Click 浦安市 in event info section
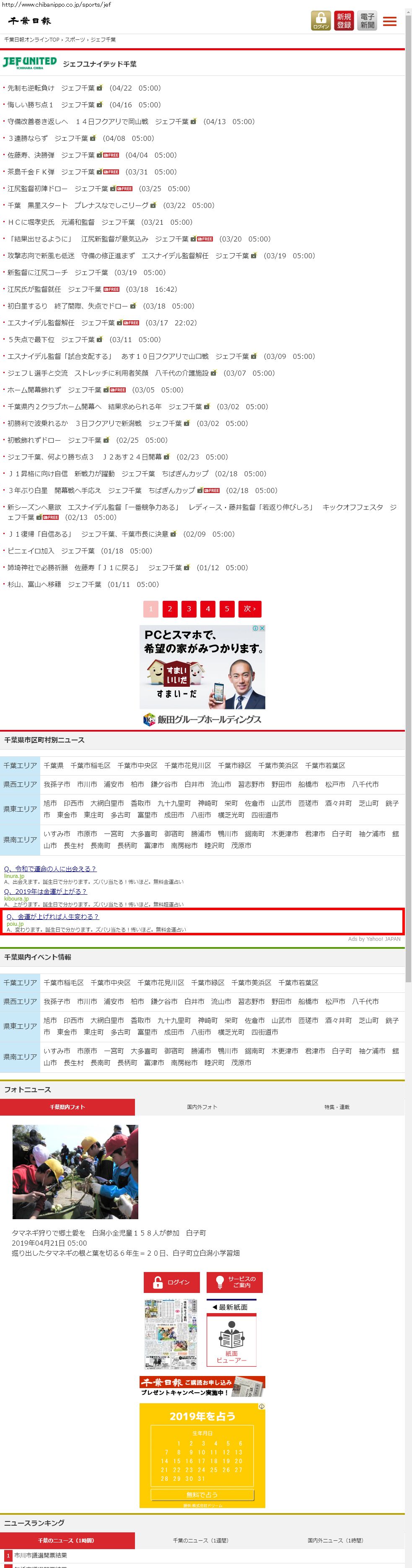 tap(114, 1002)
